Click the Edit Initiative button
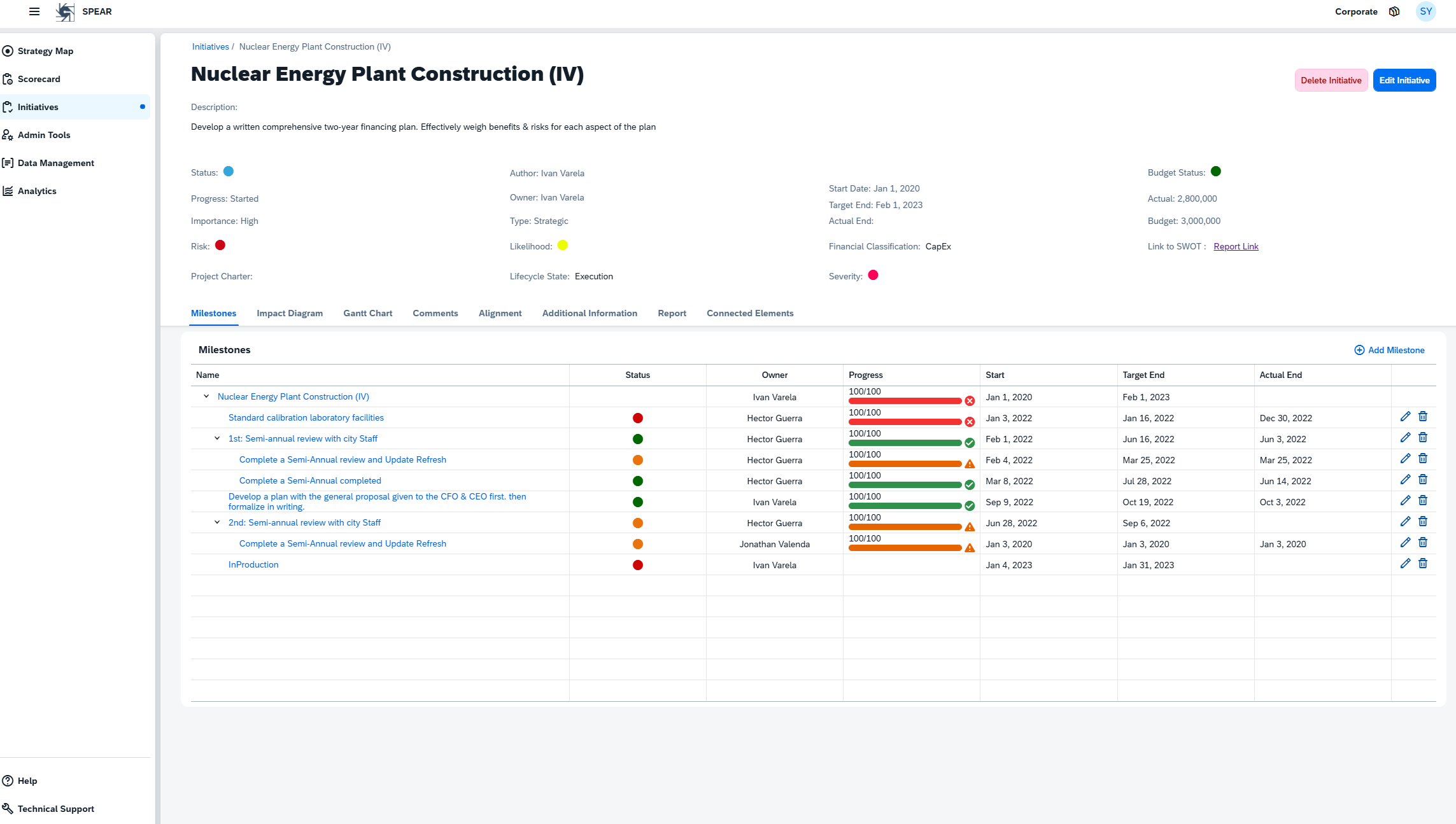The height and width of the screenshot is (824, 1456). coord(1404,80)
